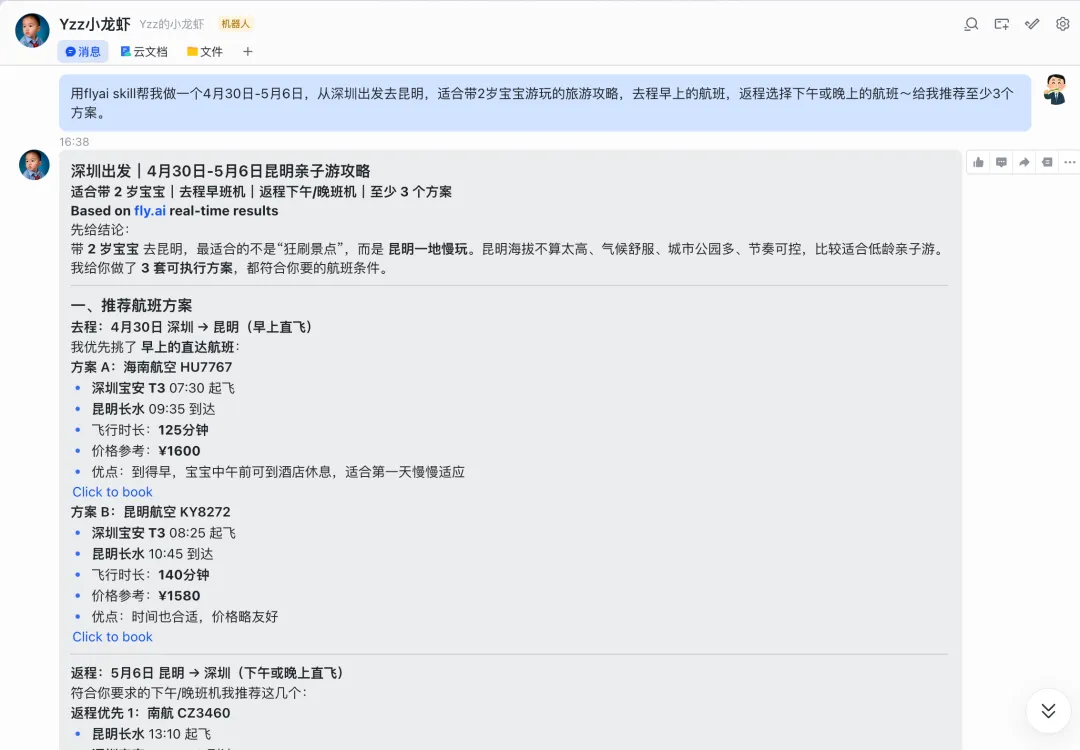
Task: Open chat settings gear icon
Action: pyautogui.click(x=1062, y=25)
